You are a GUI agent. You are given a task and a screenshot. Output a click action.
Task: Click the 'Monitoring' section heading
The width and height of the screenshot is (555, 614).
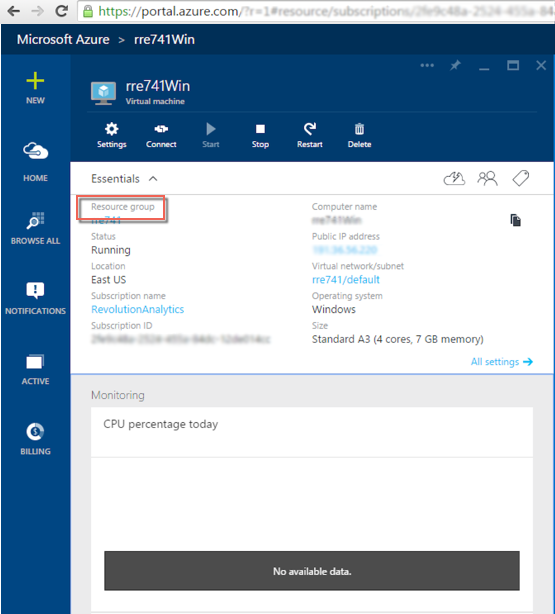click(x=118, y=395)
